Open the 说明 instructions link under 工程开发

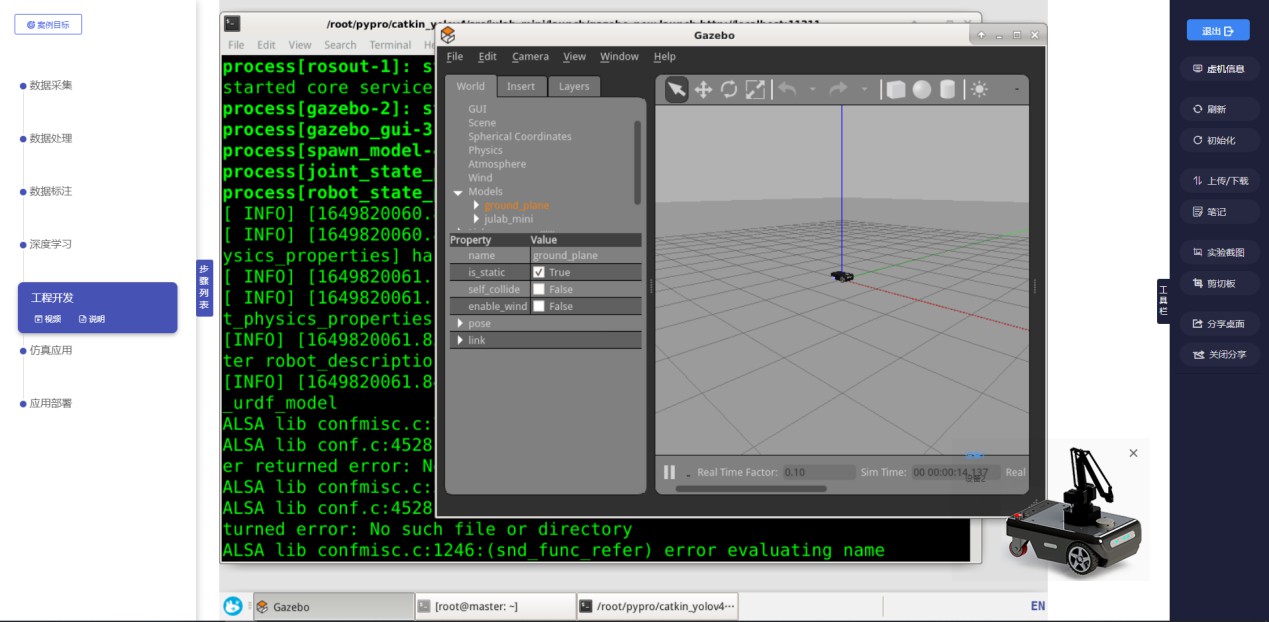91,319
